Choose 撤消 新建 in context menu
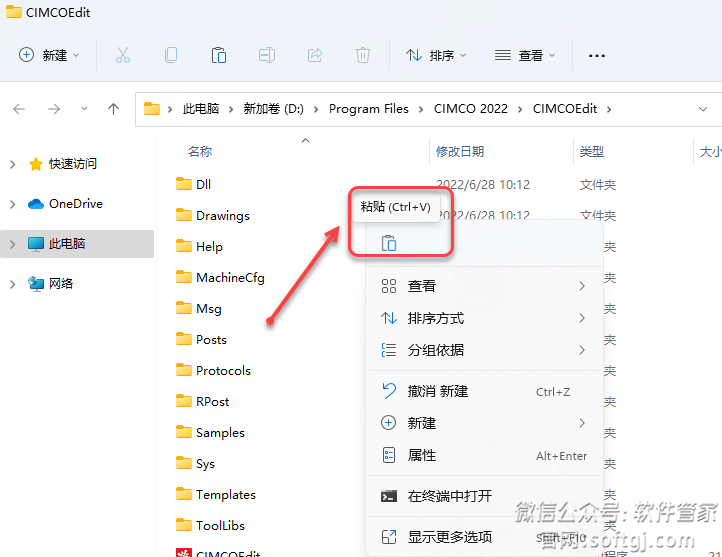 click(x=484, y=391)
